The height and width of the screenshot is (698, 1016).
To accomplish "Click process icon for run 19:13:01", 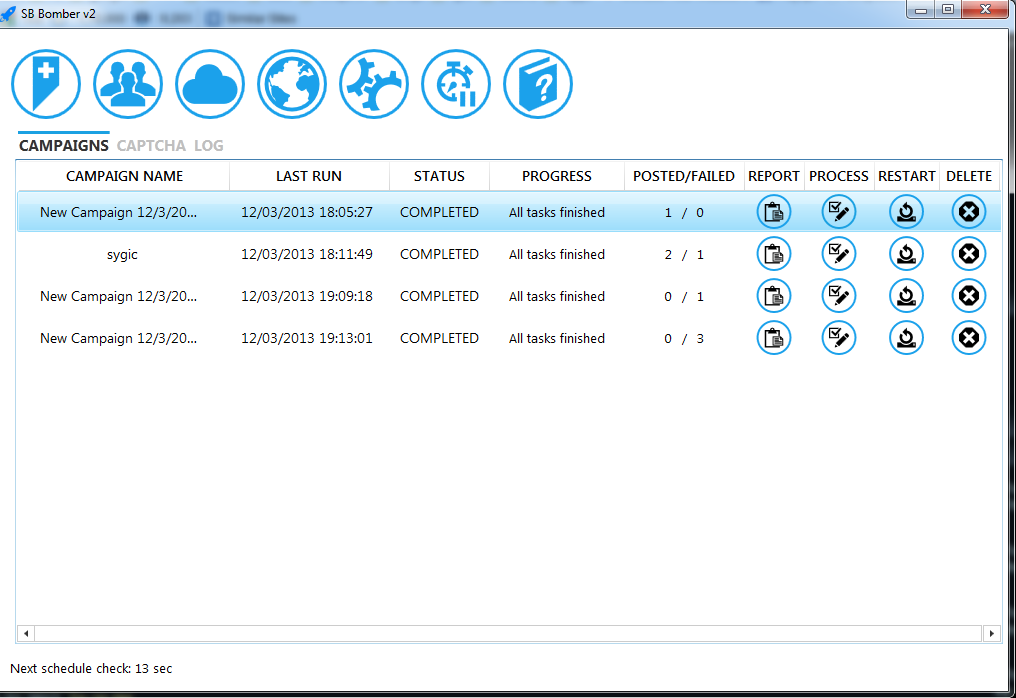I will click(838, 338).
